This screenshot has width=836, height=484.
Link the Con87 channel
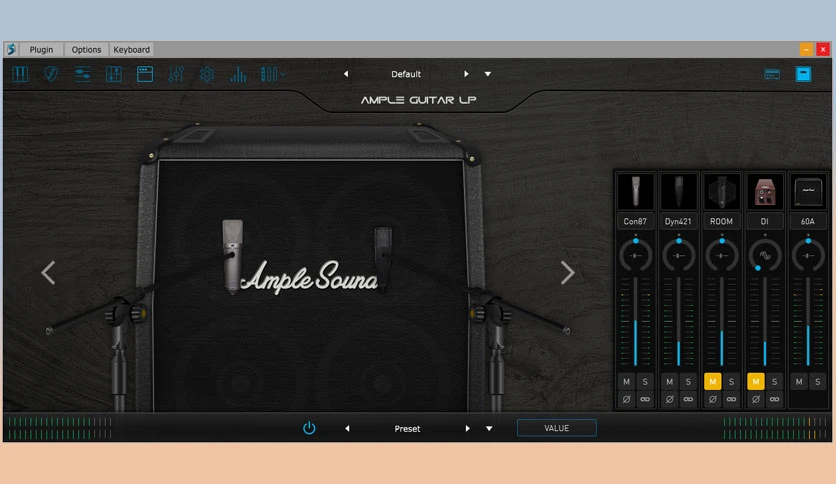coord(645,399)
